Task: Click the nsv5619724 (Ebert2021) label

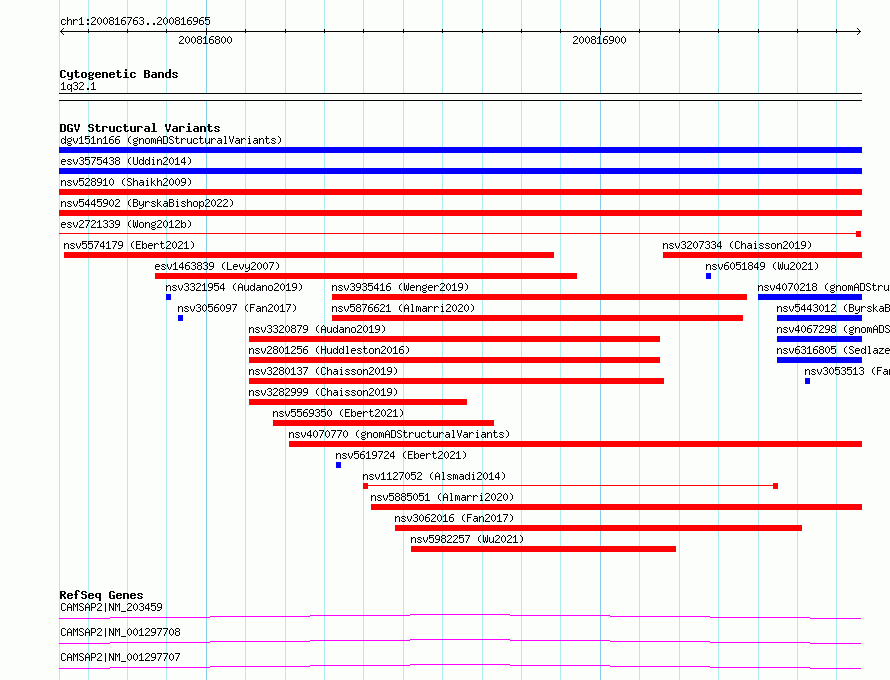Action: pyautogui.click(x=401, y=455)
